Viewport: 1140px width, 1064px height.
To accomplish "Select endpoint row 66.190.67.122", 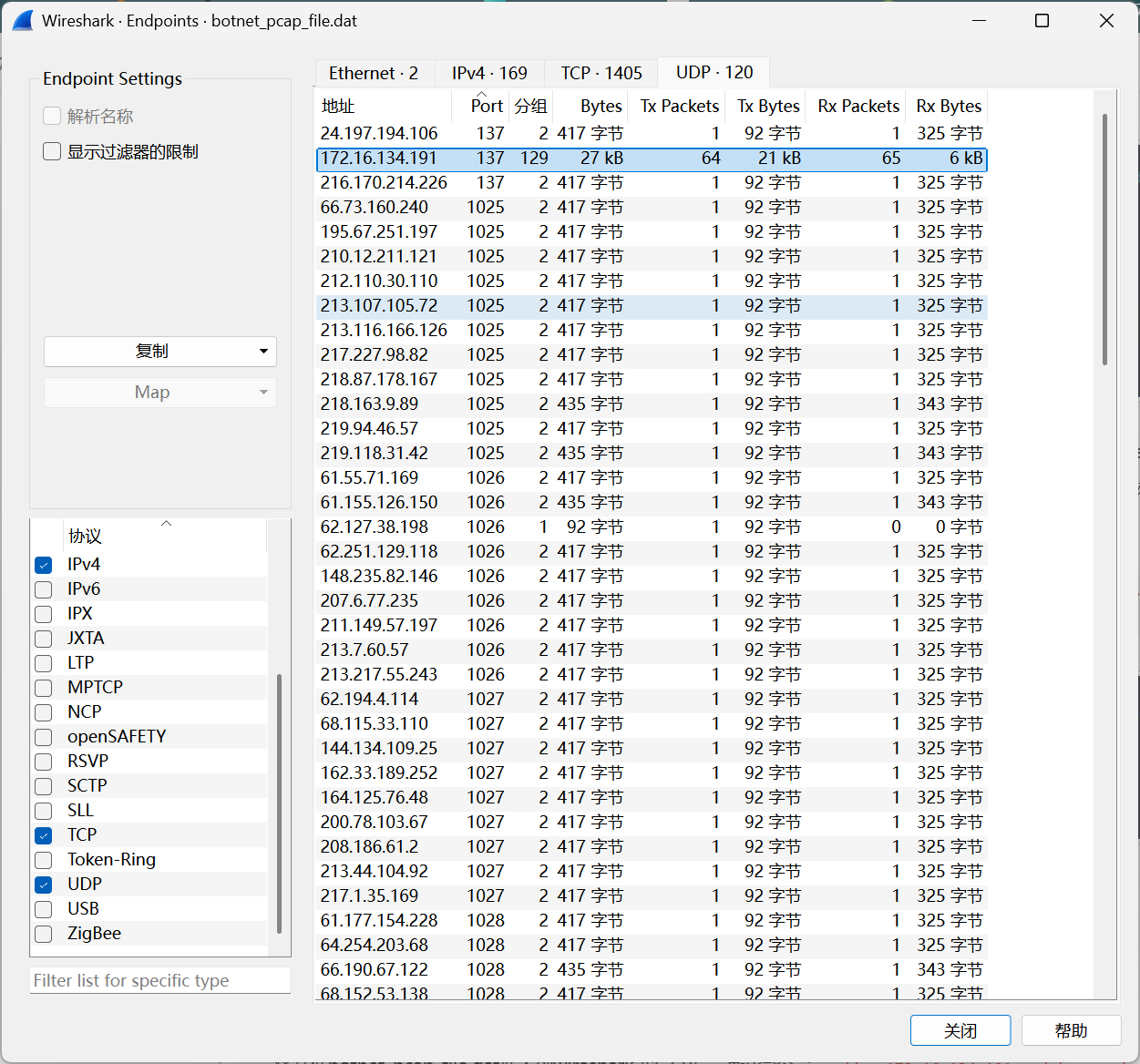I will pos(652,970).
